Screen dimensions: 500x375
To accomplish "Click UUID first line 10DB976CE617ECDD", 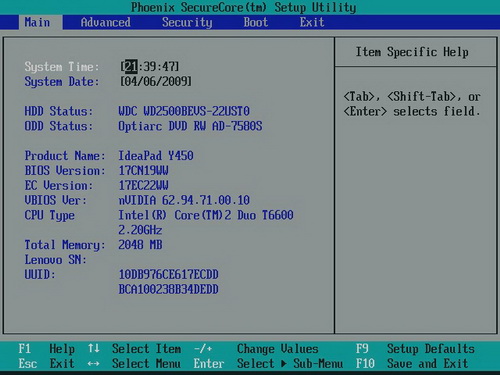I will click(168, 274).
